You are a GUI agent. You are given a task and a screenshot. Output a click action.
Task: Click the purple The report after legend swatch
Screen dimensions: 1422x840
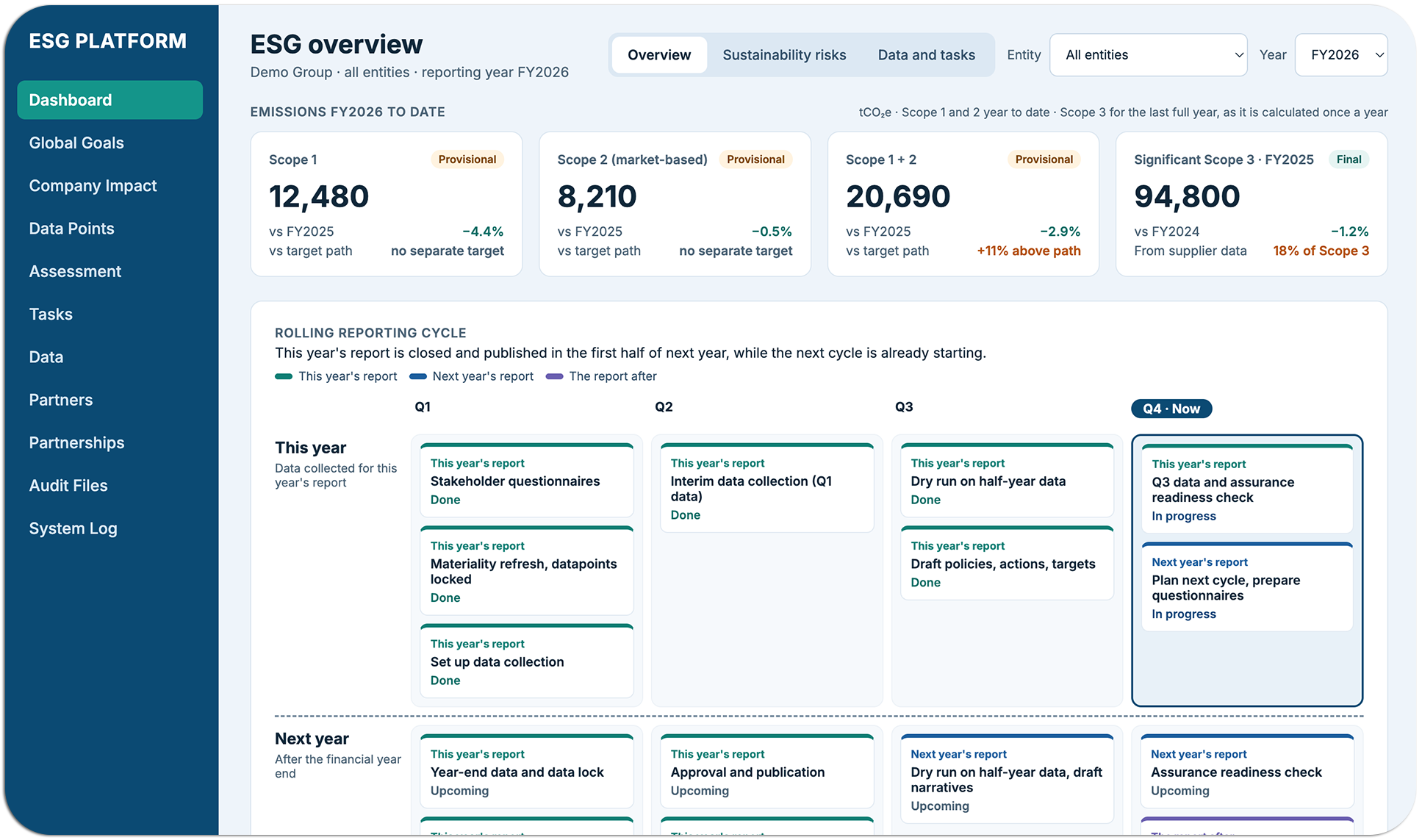point(555,376)
